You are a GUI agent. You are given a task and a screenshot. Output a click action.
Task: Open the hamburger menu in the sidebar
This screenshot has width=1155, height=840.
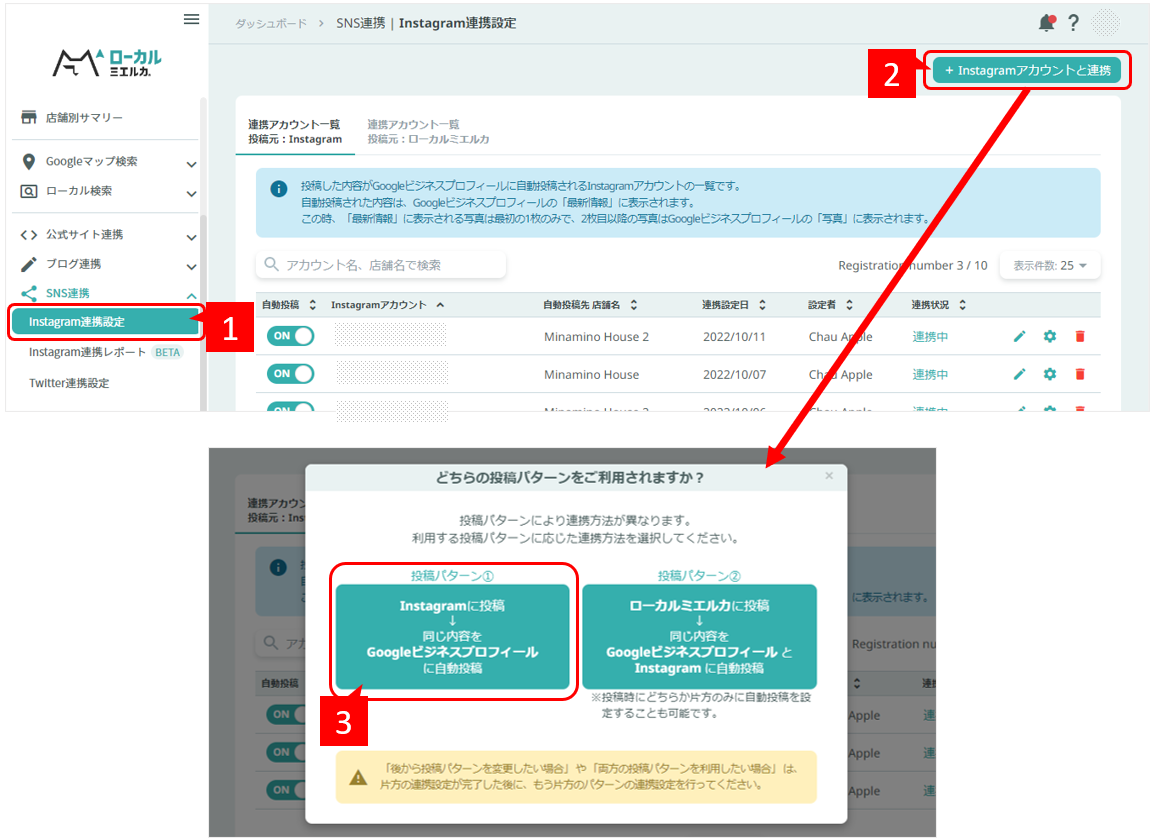click(x=191, y=19)
